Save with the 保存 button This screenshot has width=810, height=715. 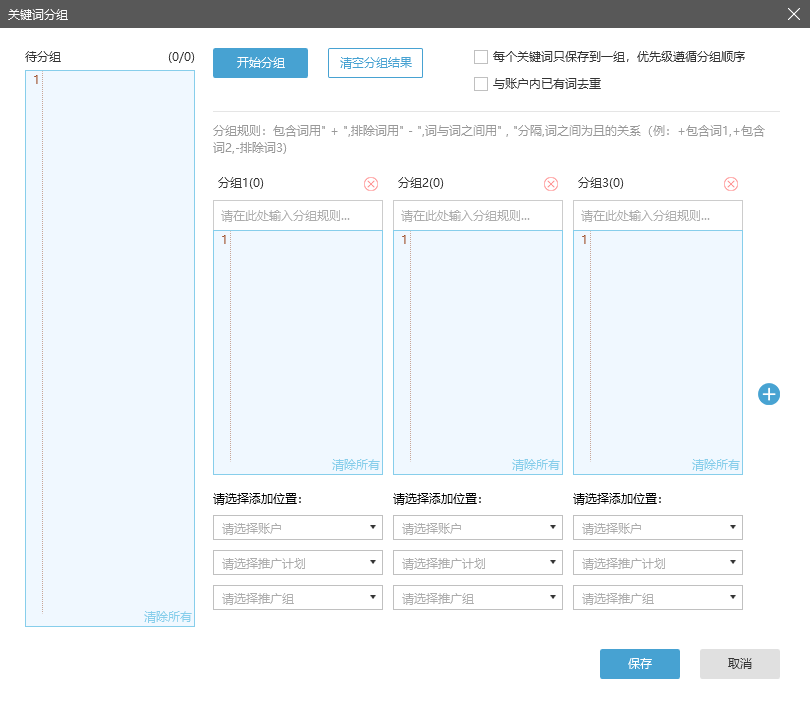click(640, 664)
